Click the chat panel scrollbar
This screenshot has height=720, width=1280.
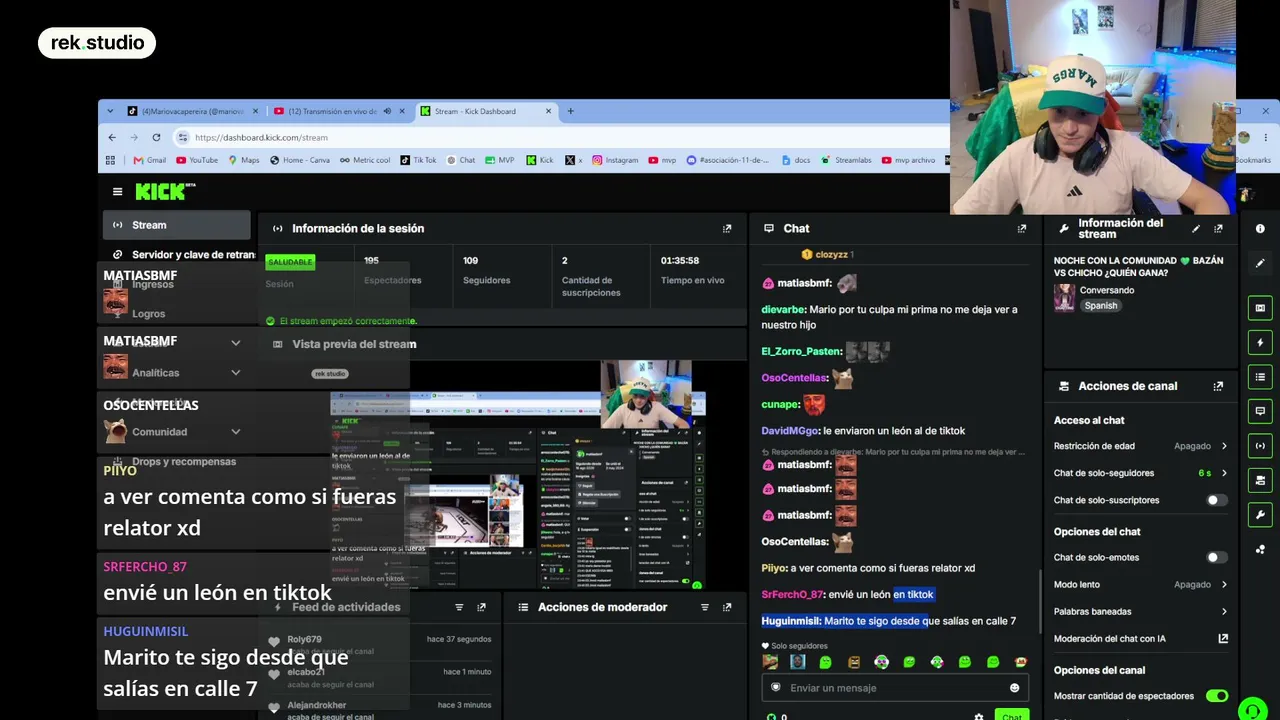click(1040, 600)
